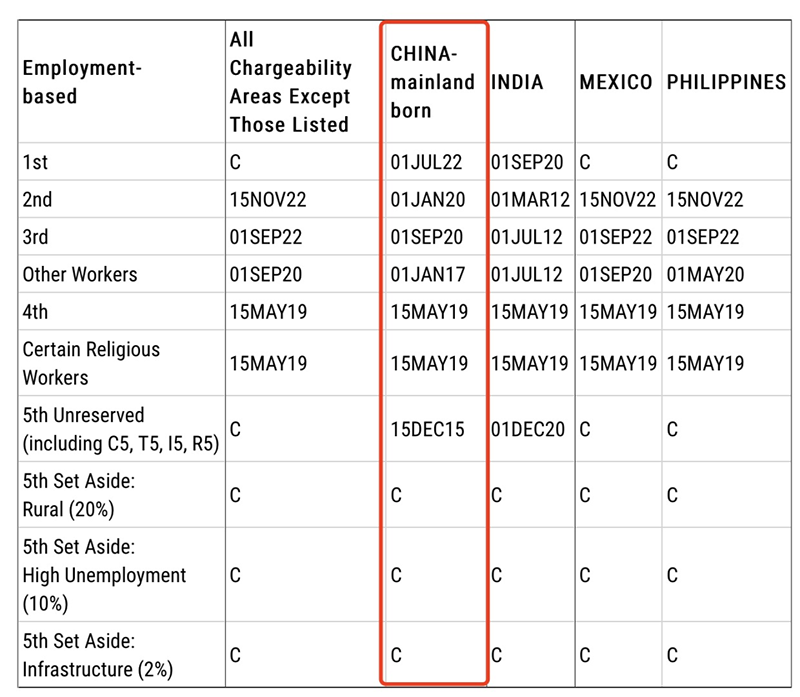Click 01SEP22 in All Chargeability 3rd row

[x=266, y=237]
